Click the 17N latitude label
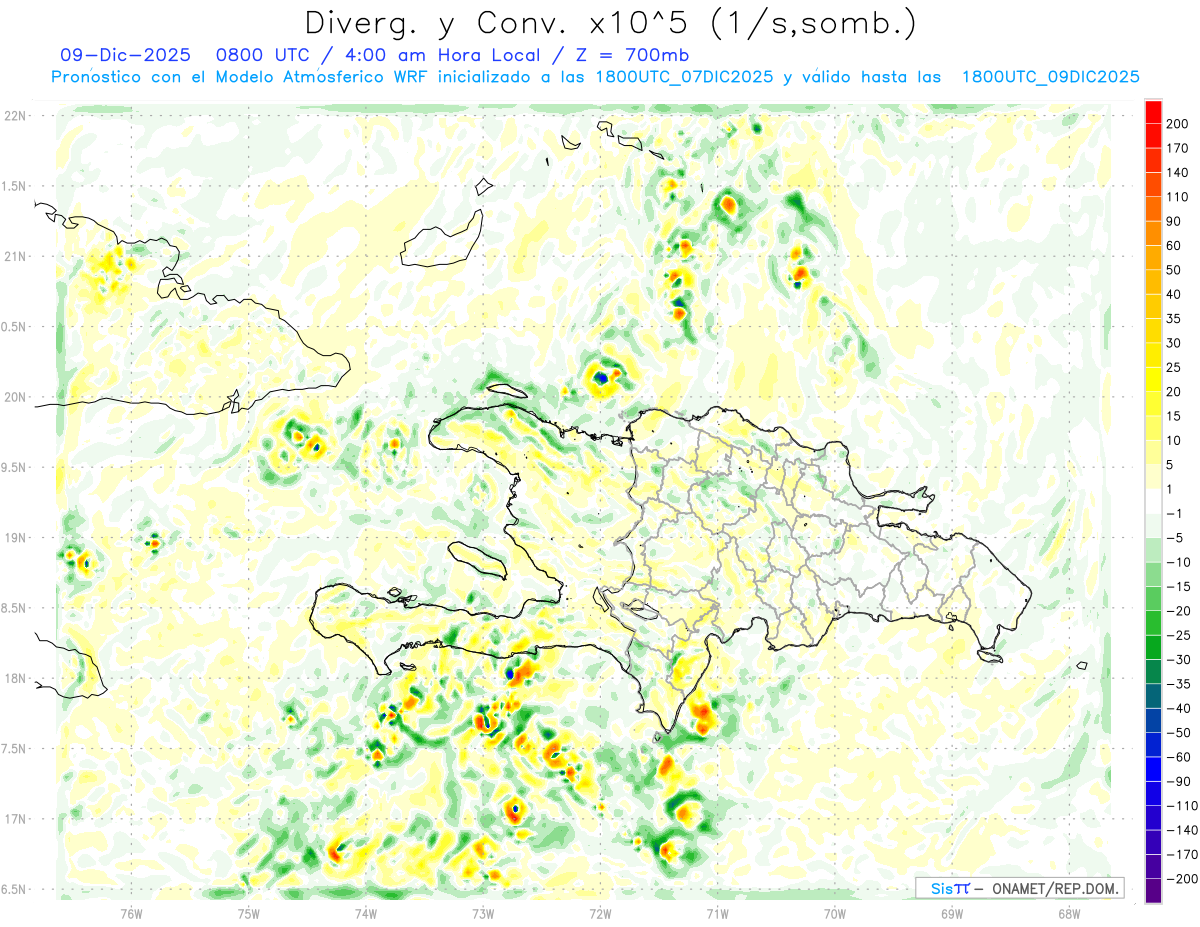1200x927 pixels. click(x=15, y=819)
